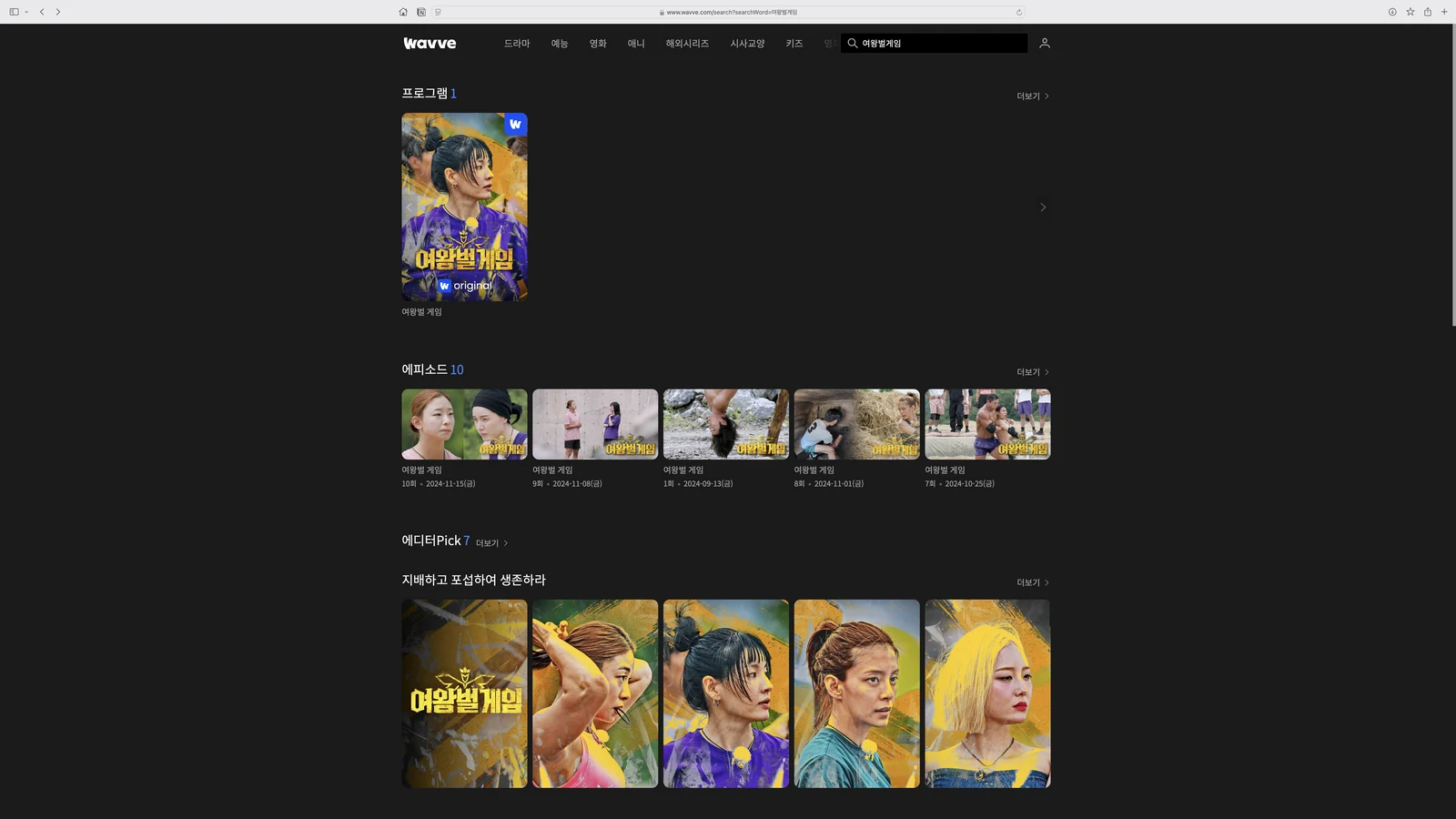This screenshot has width=1456, height=819.
Task: Toggle the browser sidebar panel icon
Action: point(14,12)
